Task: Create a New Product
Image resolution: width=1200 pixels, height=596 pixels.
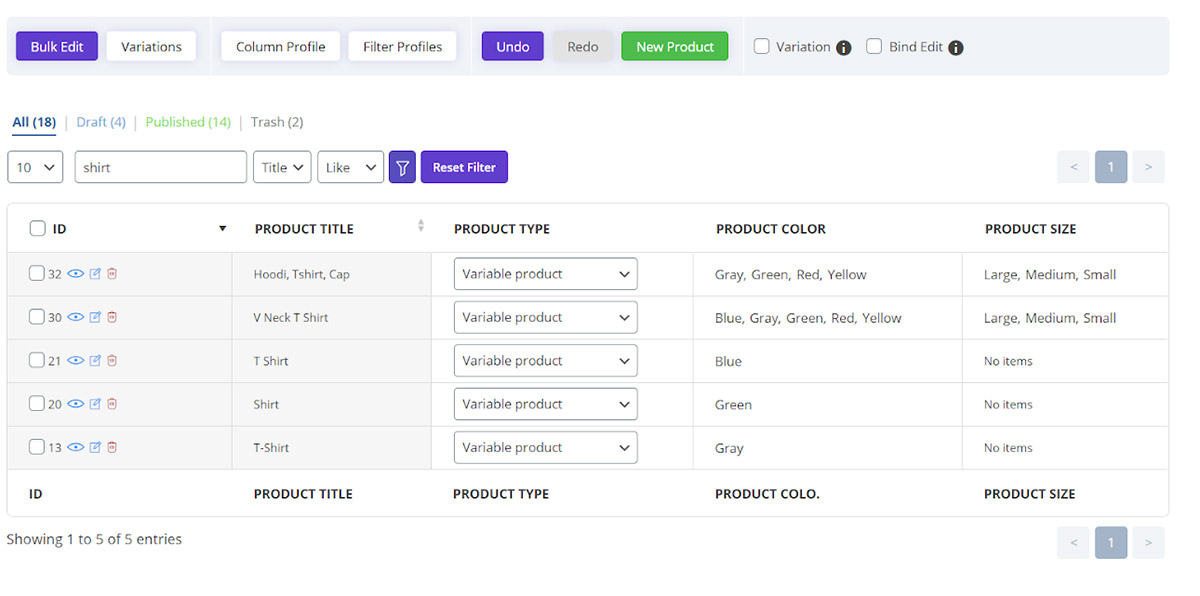Action: 675,46
